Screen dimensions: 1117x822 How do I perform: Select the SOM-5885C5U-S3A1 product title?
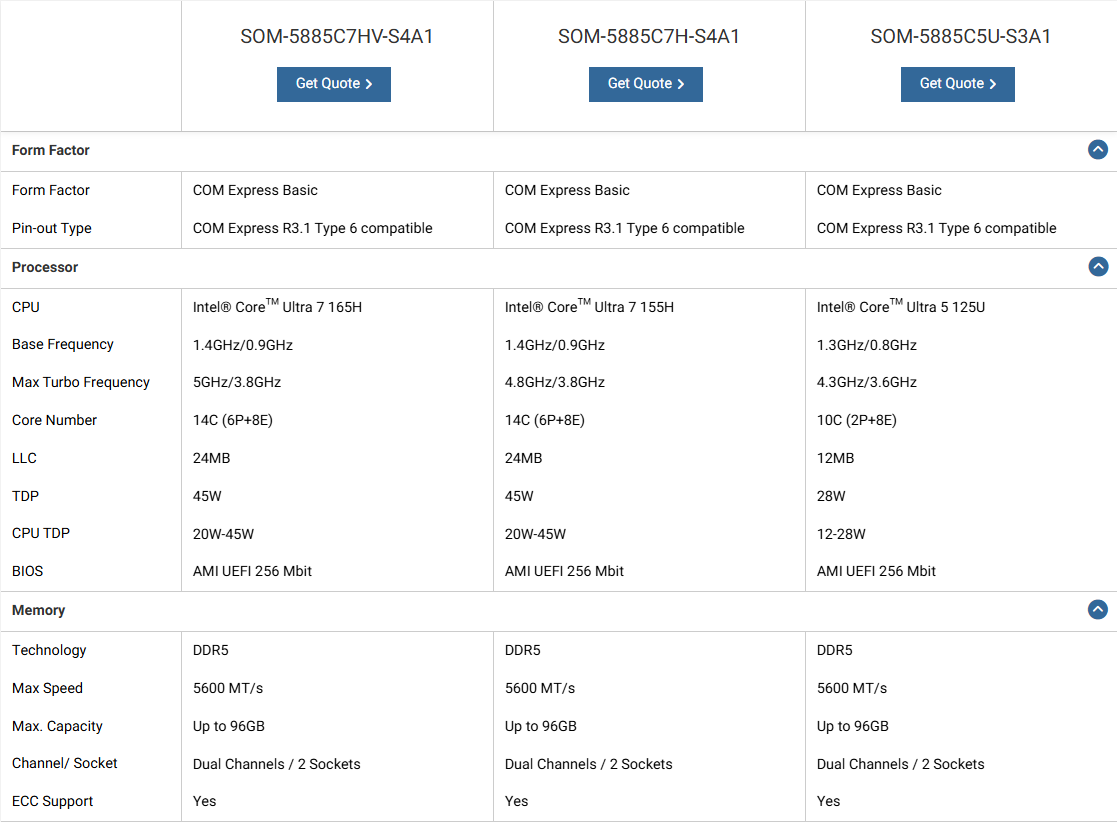click(961, 36)
